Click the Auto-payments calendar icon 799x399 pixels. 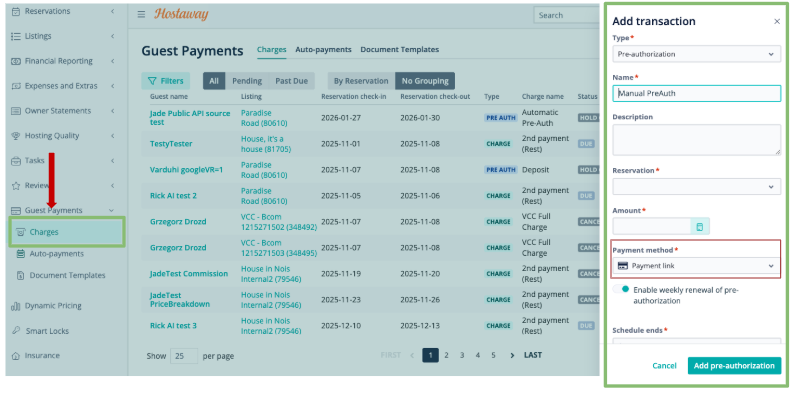pyautogui.click(x=20, y=254)
